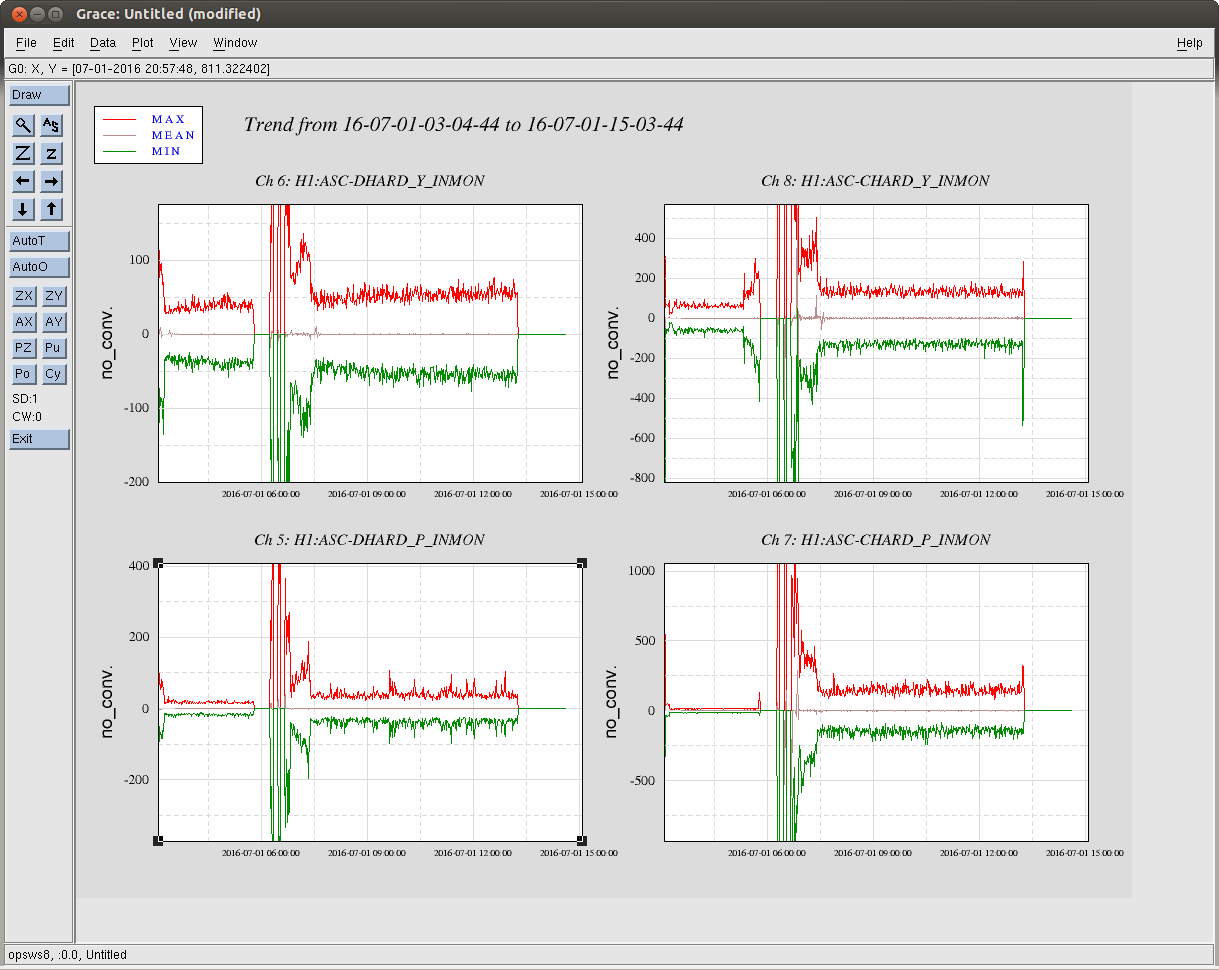Image resolution: width=1219 pixels, height=970 pixels.
Task: Open the Edit menu
Action: tap(64, 43)
